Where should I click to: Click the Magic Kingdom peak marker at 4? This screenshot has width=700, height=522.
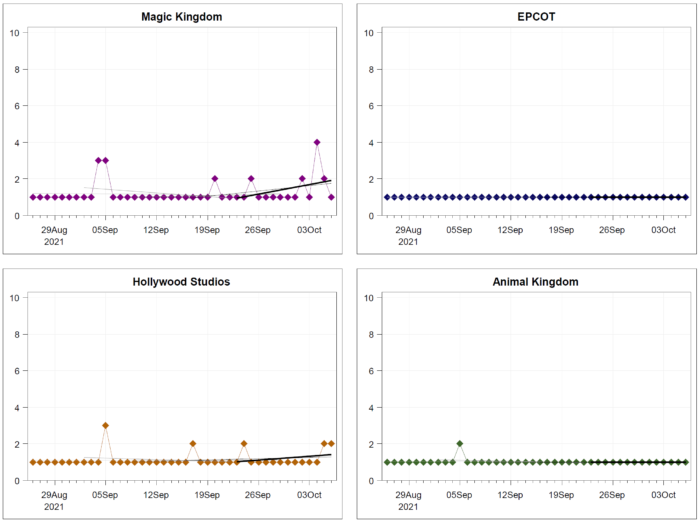click(317, 142)
